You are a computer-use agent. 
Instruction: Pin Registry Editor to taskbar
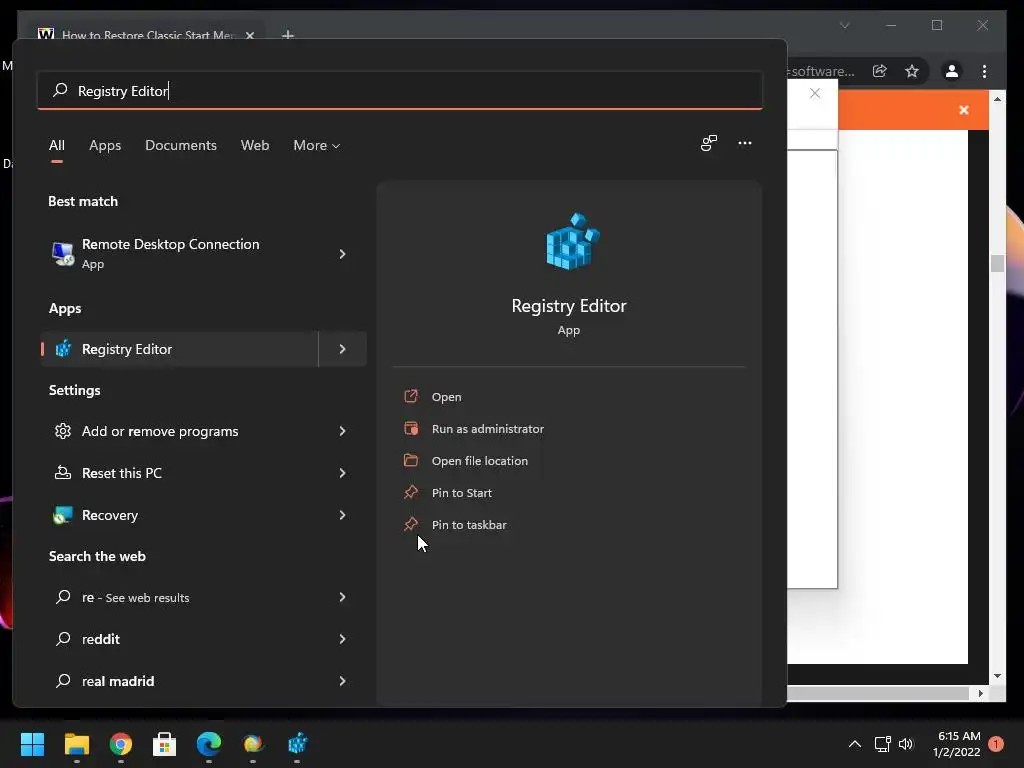point(468,524)
